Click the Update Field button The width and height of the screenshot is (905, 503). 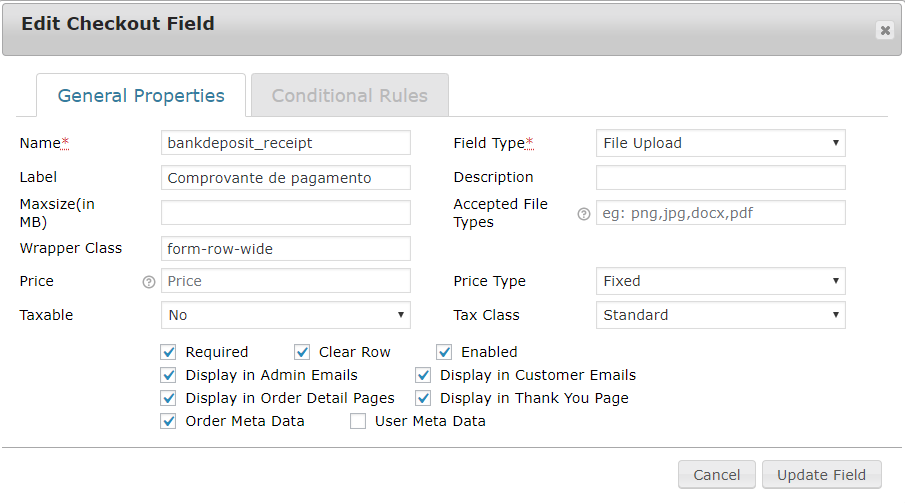coord(821,475)
